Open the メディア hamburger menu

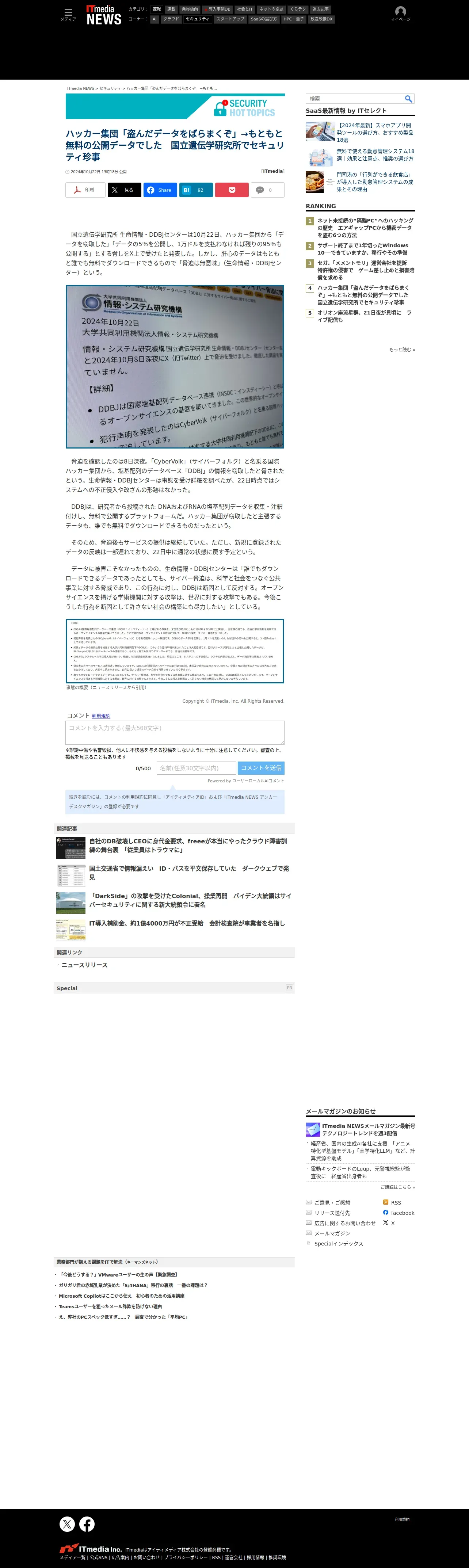(68, 14)
